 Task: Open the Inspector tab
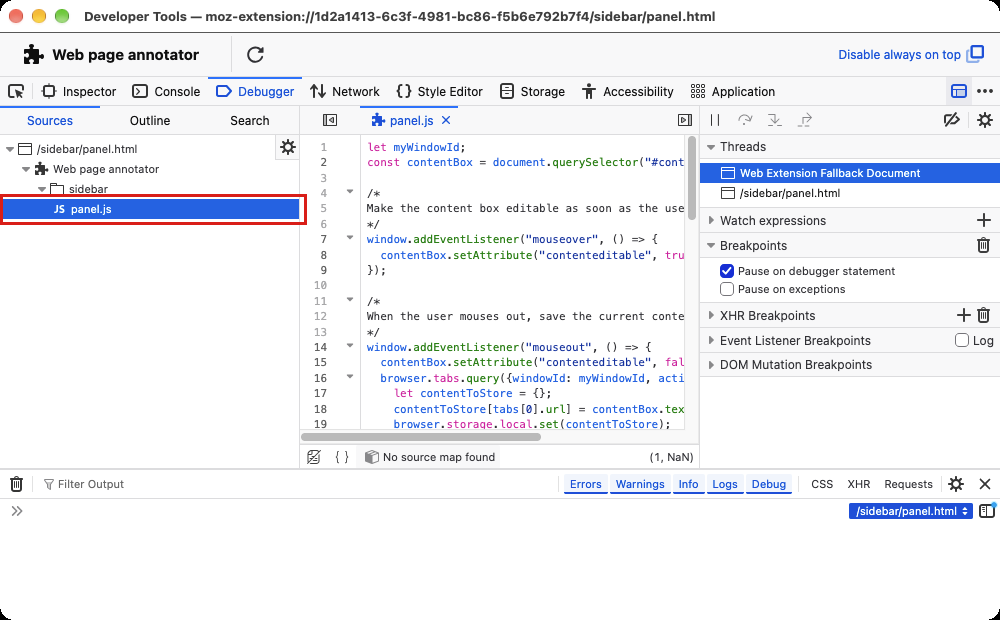click(x=79, y=92)
